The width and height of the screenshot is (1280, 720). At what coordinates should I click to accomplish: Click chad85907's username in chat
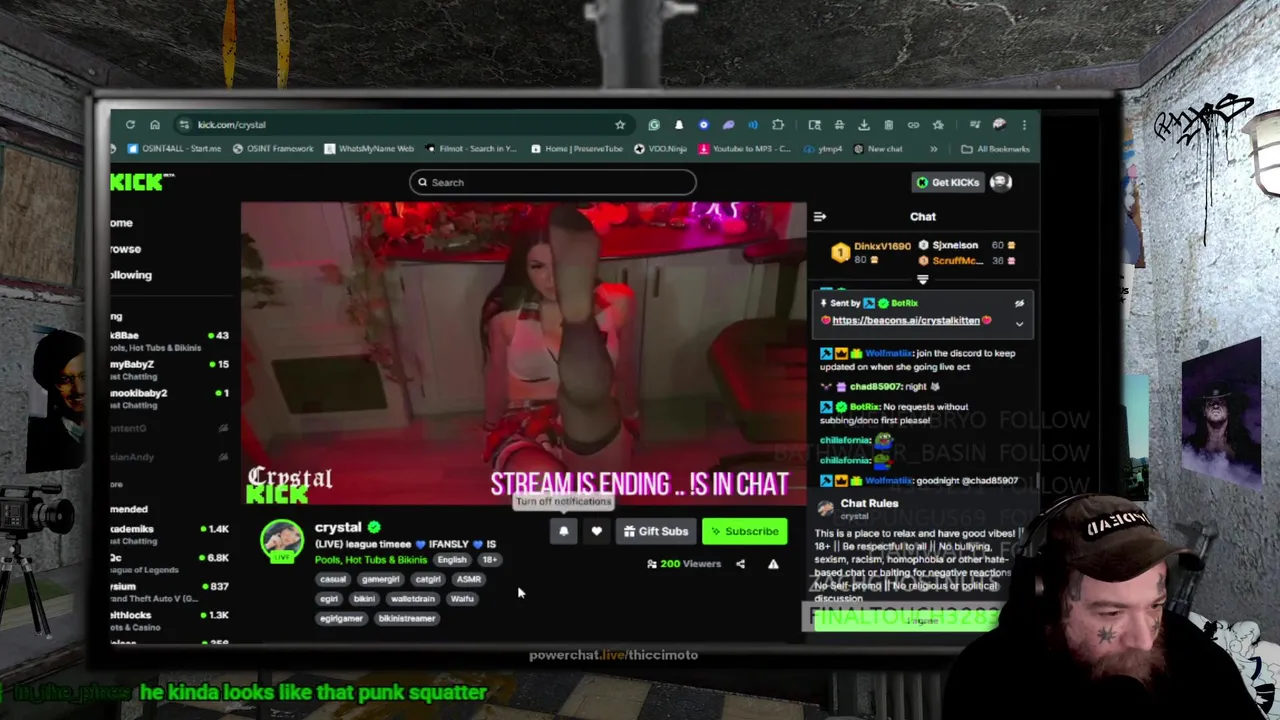pos(876,387)
